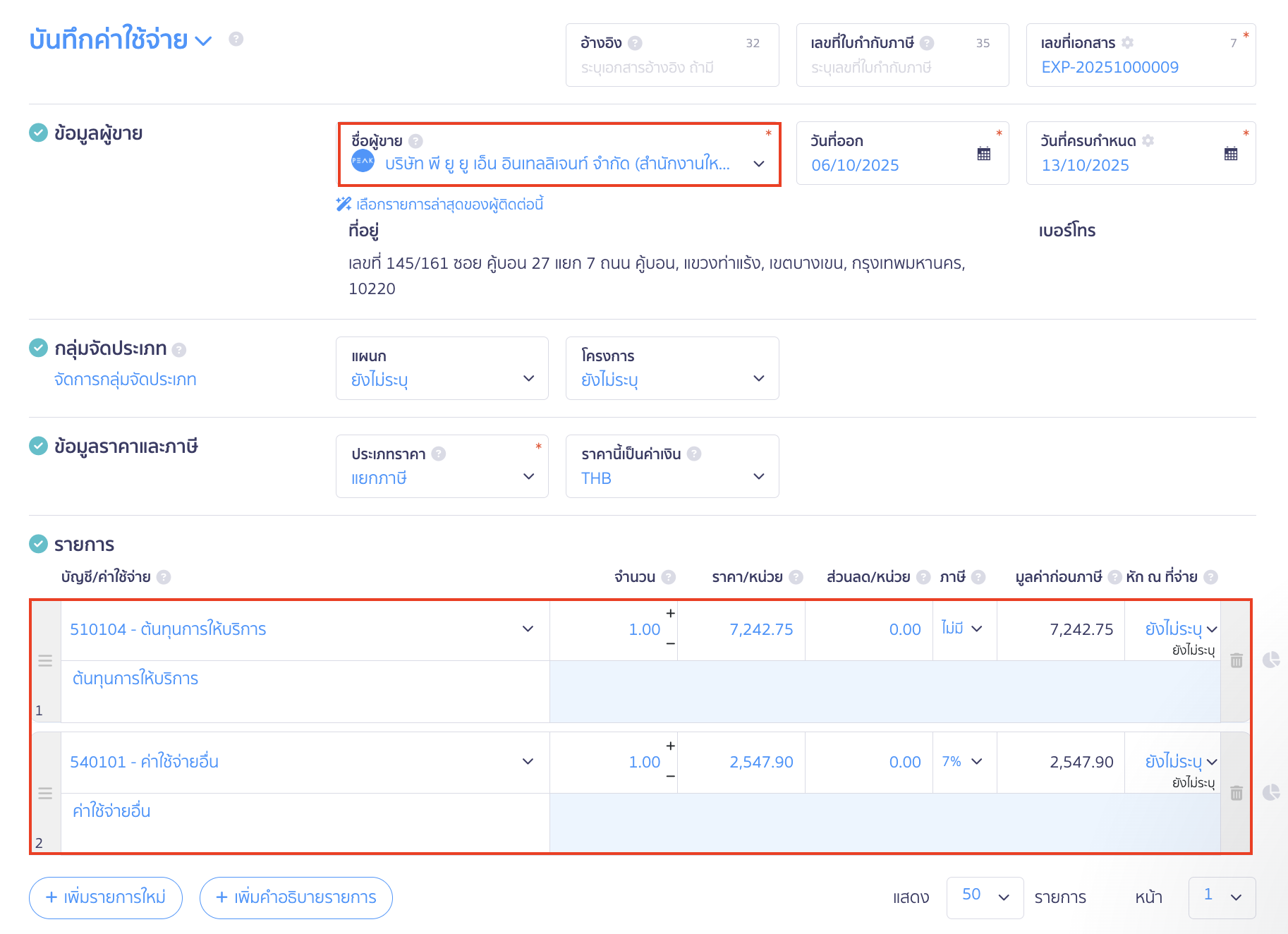Click the gear icon beside document number
Image resolution: width=1288 pixels, height=934 pixels.
(1127, 43)
